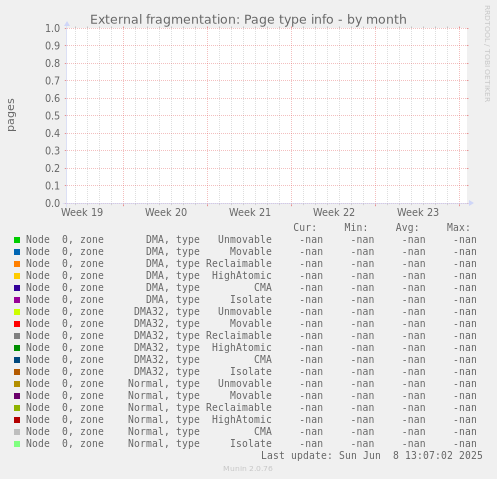Click the DMA32 CMA navy swatch
497x479 pixels.
pos(17,360)
